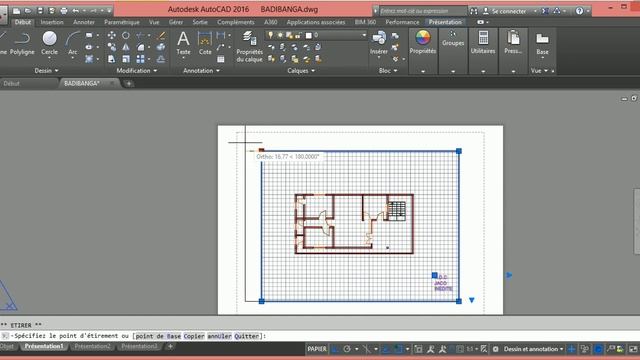The height and width of the screenshot is (360, 640).
Task: Click the Open file icon in quick access
Action: 28,11
